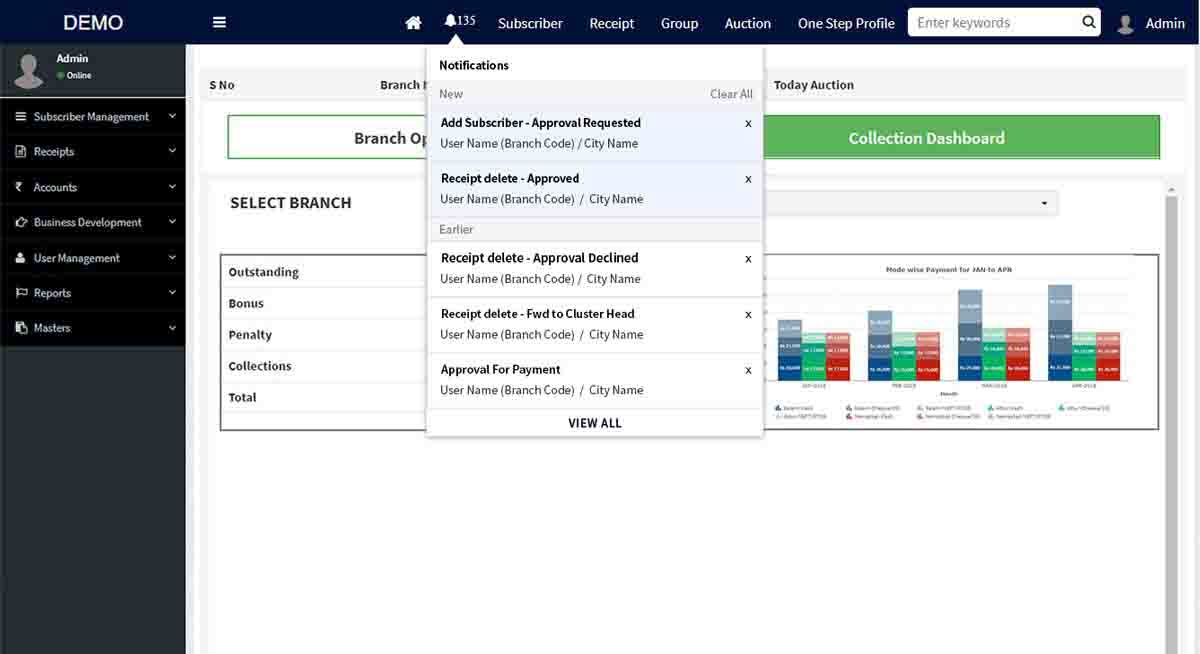
Task: Click the Business Development handshake icon
Action: point(20,222)
